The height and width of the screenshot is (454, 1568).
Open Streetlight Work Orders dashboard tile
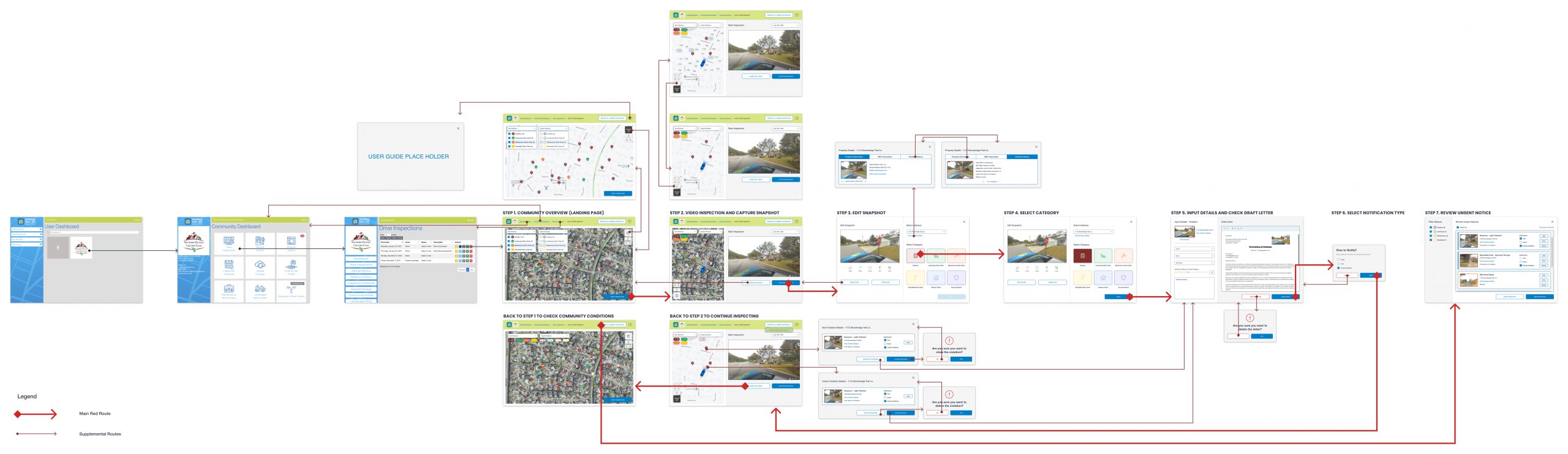[x=292, y=291]
